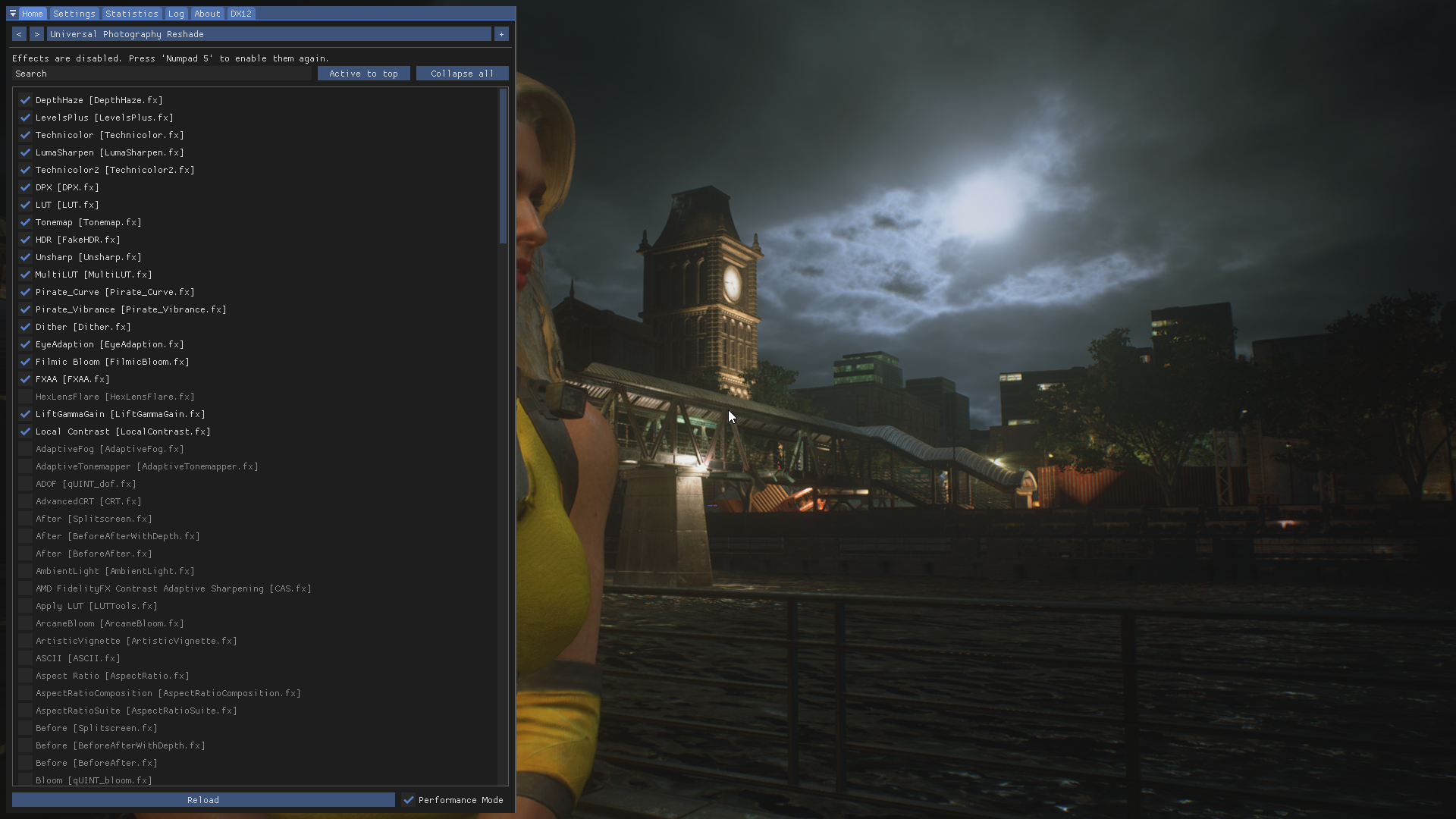This screenshot has height=819, width=1456.
Task: Disable the LUT [LUT.fx] checkbox
Action: tap(25, 205)
